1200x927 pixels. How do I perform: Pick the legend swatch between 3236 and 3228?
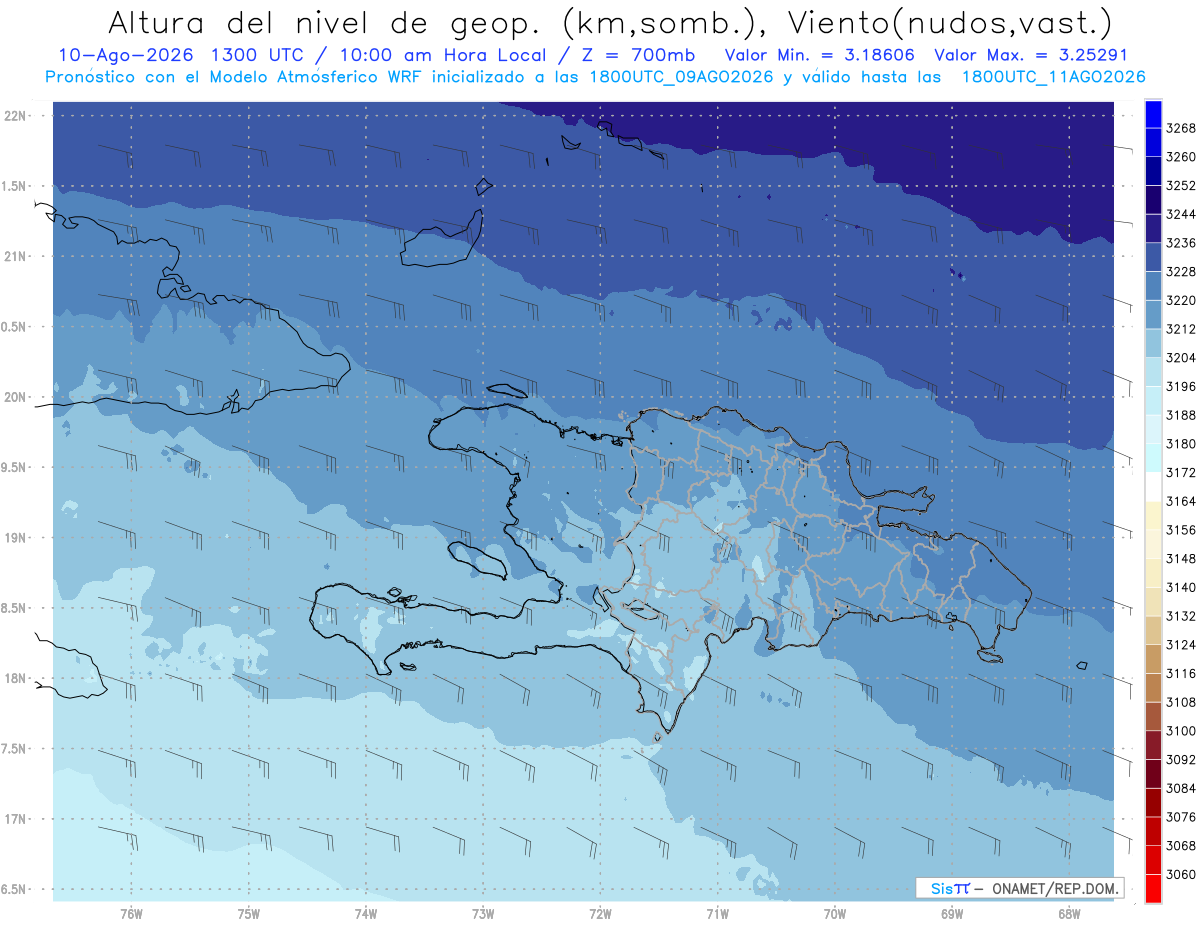[1153, 256]
